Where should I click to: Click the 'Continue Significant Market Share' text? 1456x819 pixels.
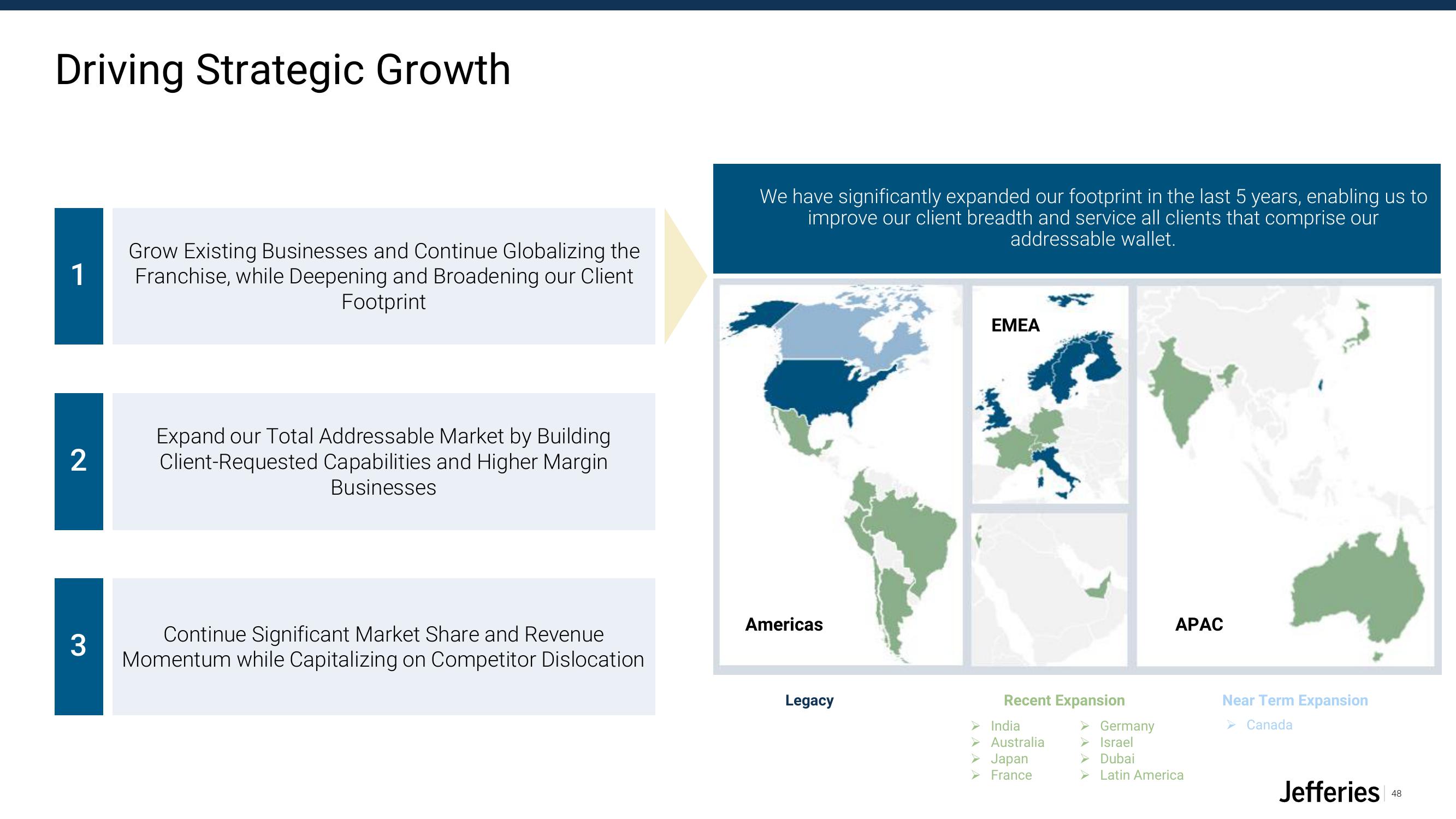(x=384, y=646)
